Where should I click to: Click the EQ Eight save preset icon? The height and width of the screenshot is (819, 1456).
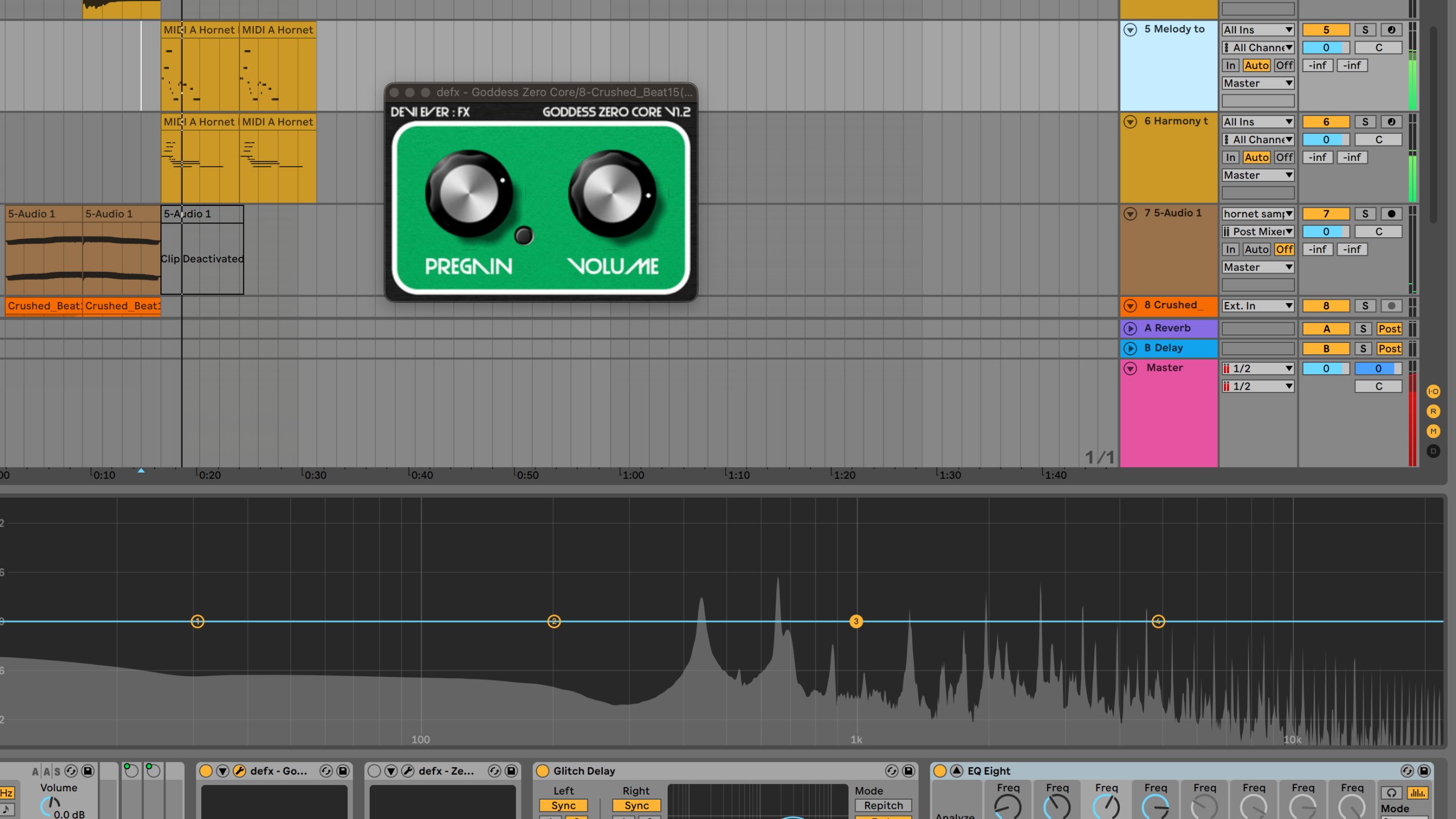1424,771
